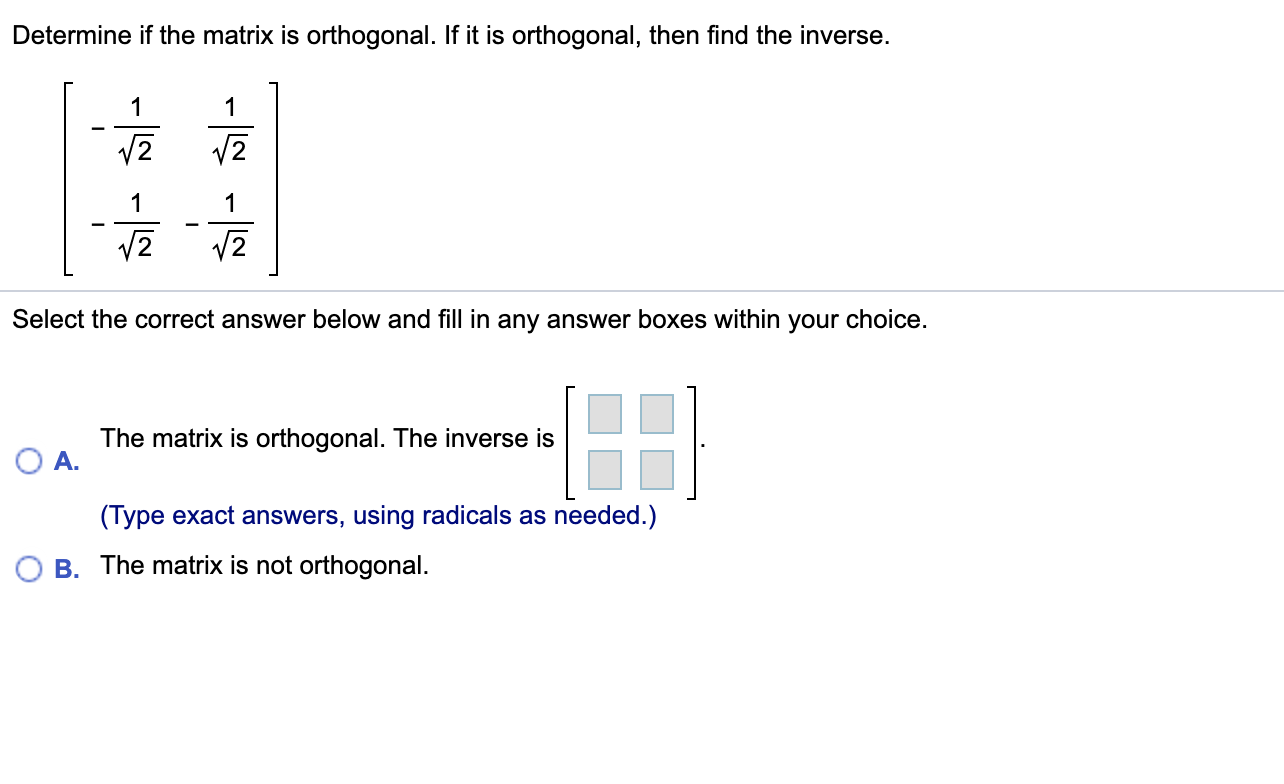Select answer choice A radio button

29,460
